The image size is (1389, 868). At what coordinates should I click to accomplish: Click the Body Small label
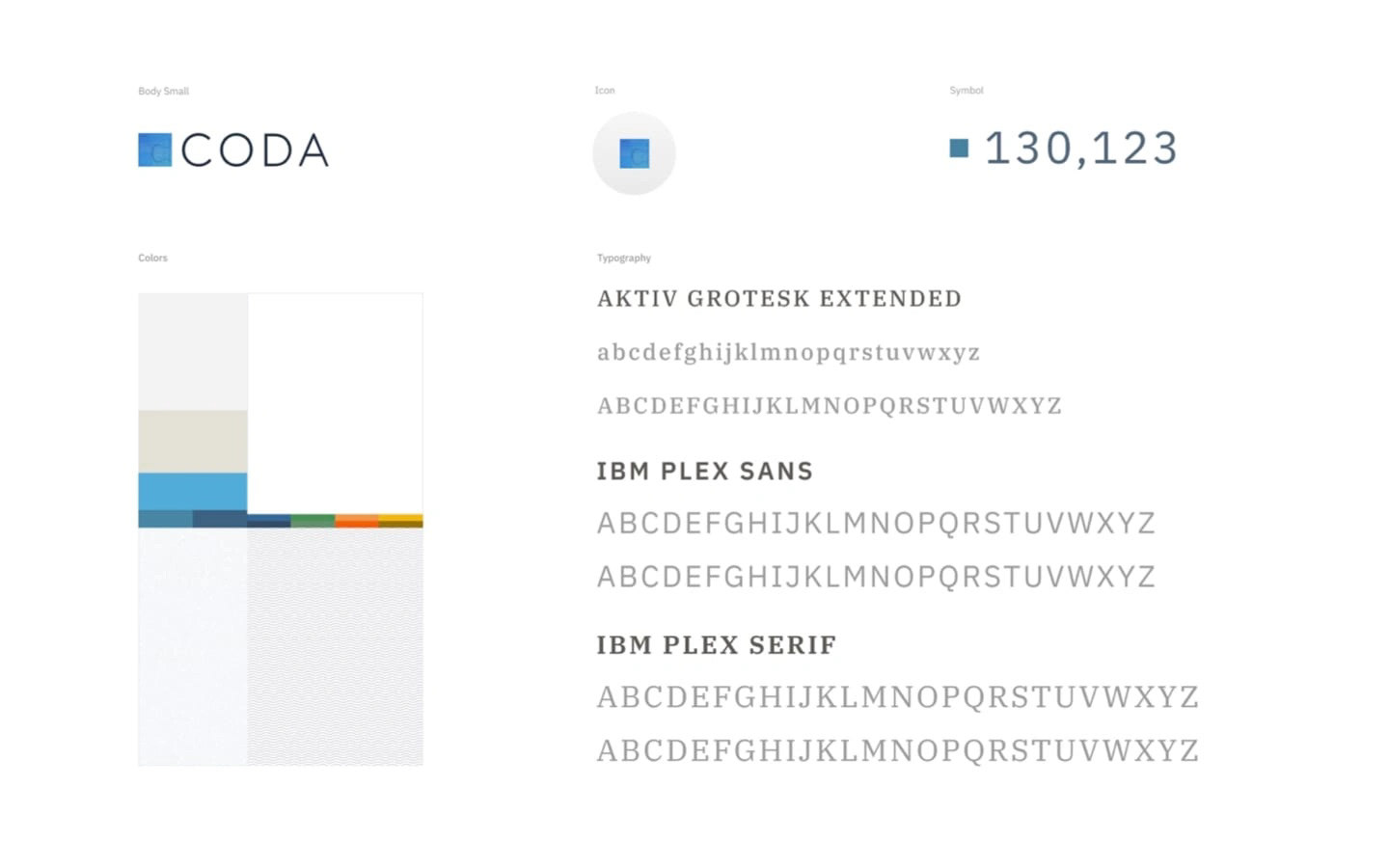coord(163,92)
